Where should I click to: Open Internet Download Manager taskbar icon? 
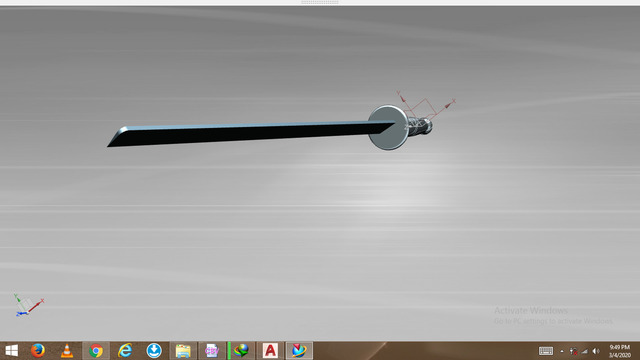click(x=241, y=351)
